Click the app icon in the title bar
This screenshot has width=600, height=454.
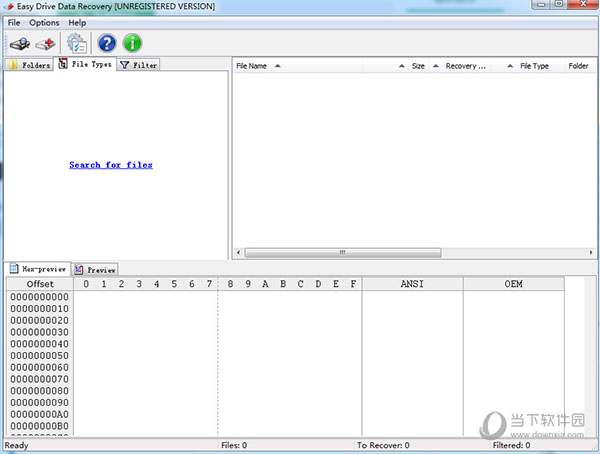click(x=9, y=7)
